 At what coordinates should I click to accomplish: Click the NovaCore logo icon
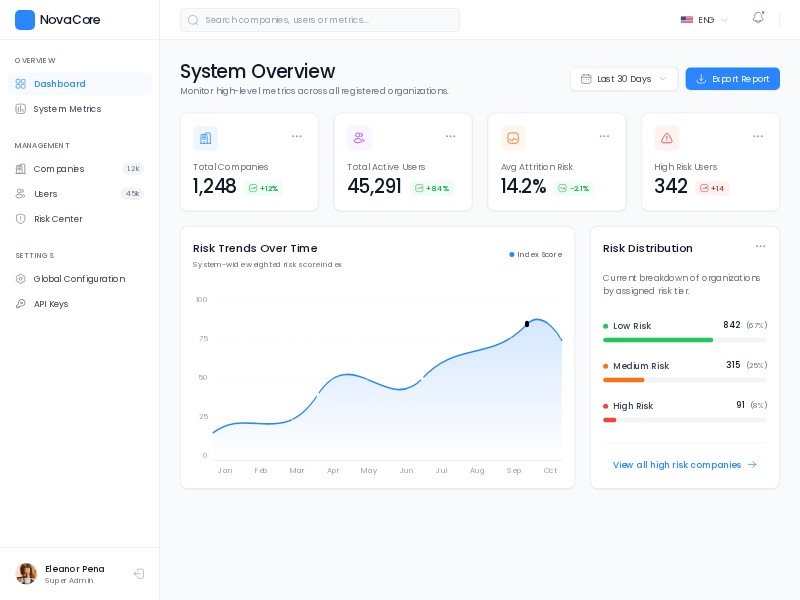pos(24,19)
